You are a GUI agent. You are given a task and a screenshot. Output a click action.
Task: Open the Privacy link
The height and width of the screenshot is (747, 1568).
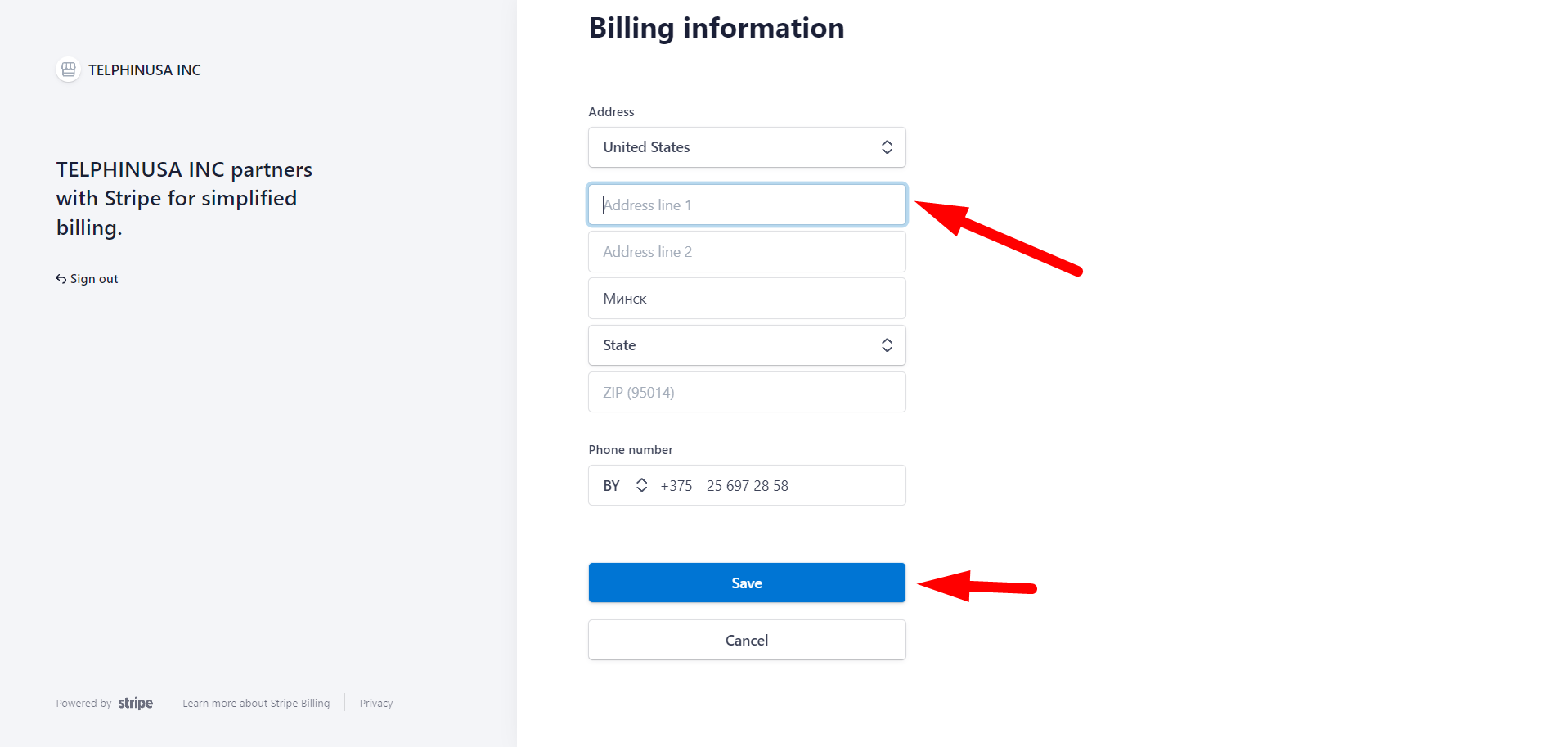[x=376, y=704]
